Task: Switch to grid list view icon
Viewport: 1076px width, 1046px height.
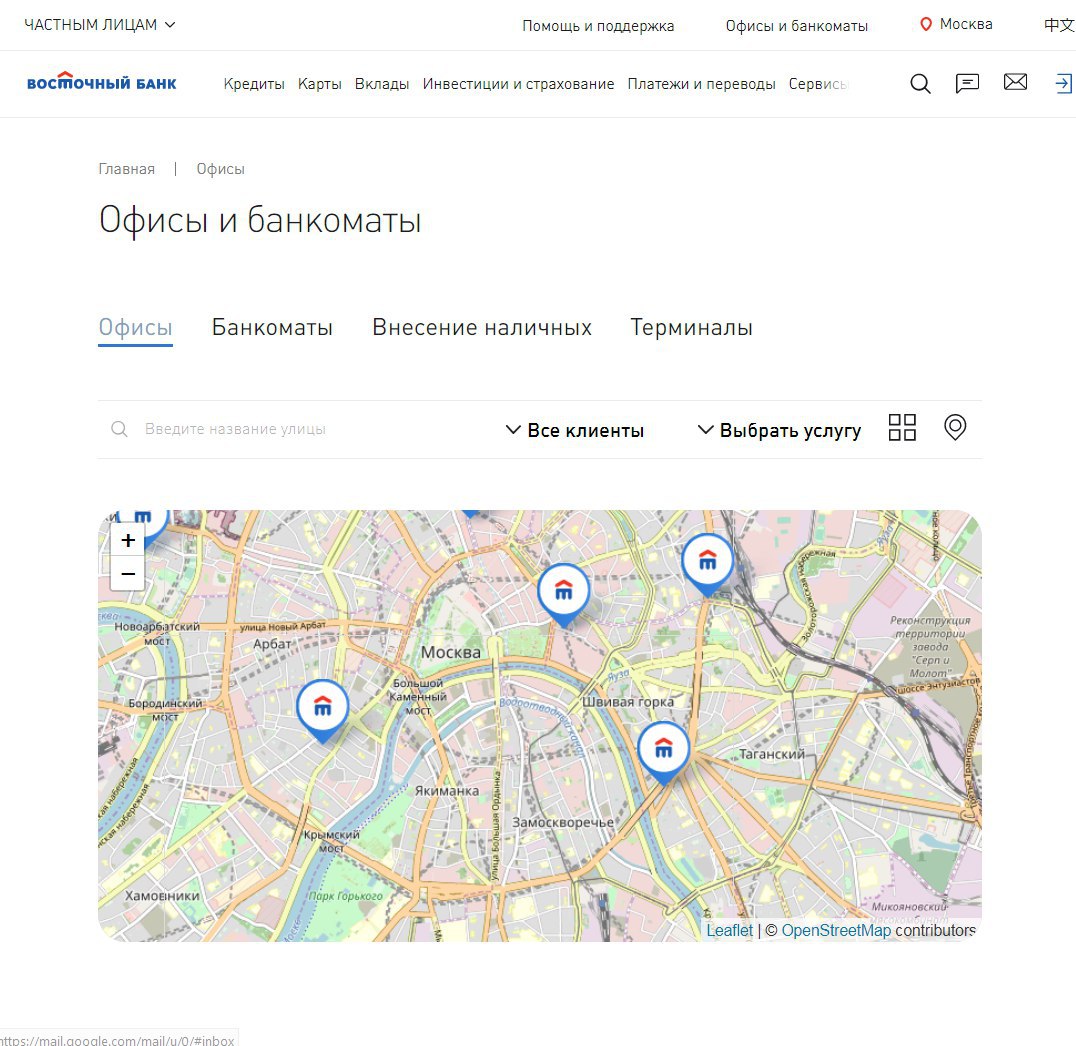Action: (902, 427)
